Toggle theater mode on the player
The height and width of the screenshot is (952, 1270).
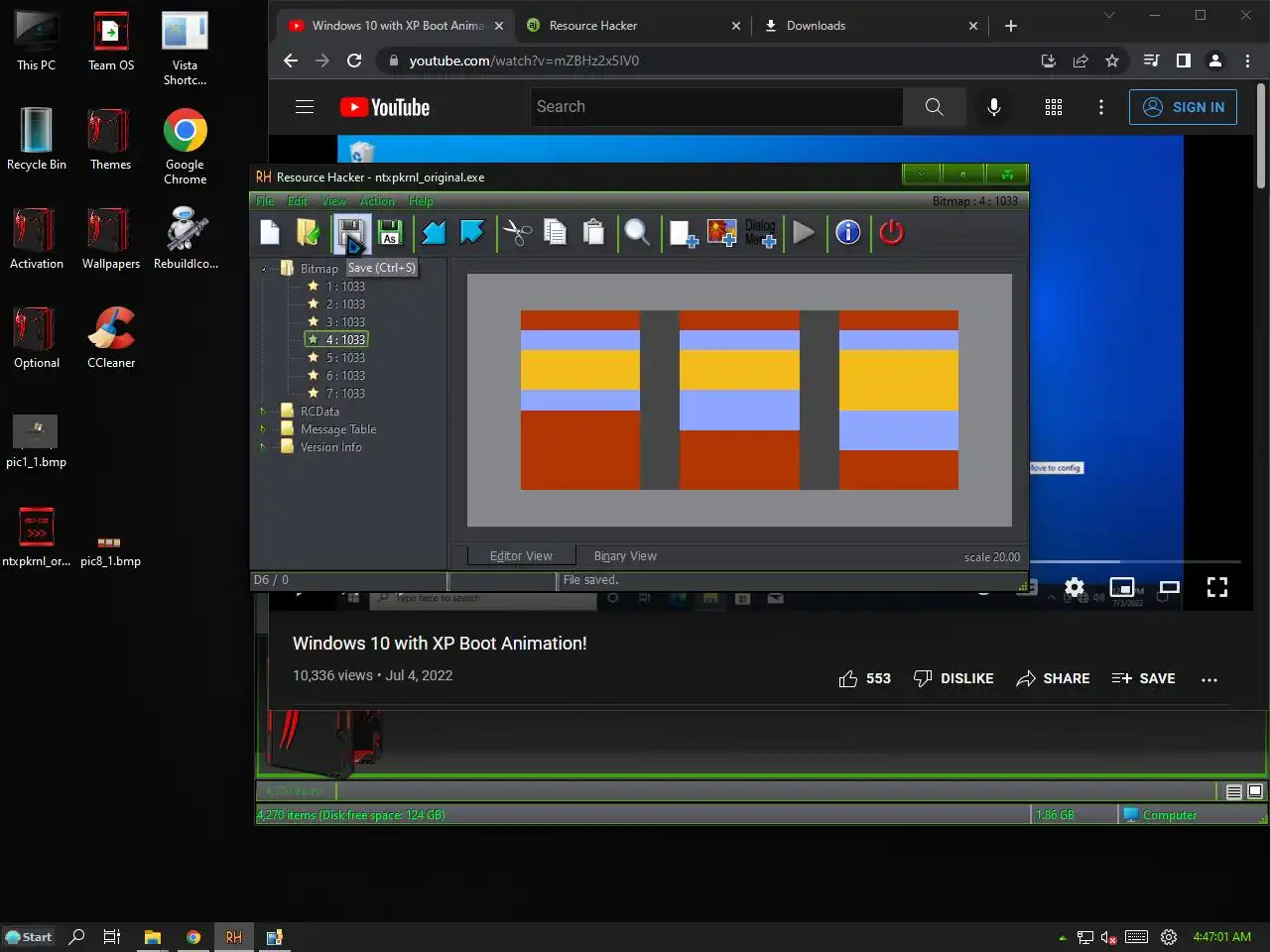[x=1170, y=587]
